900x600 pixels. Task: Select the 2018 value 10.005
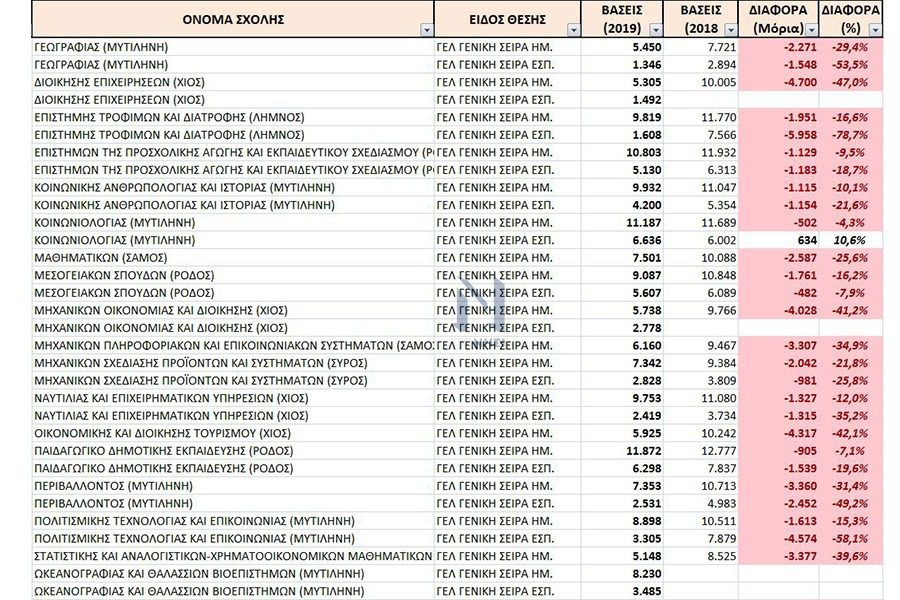(701, 82)
